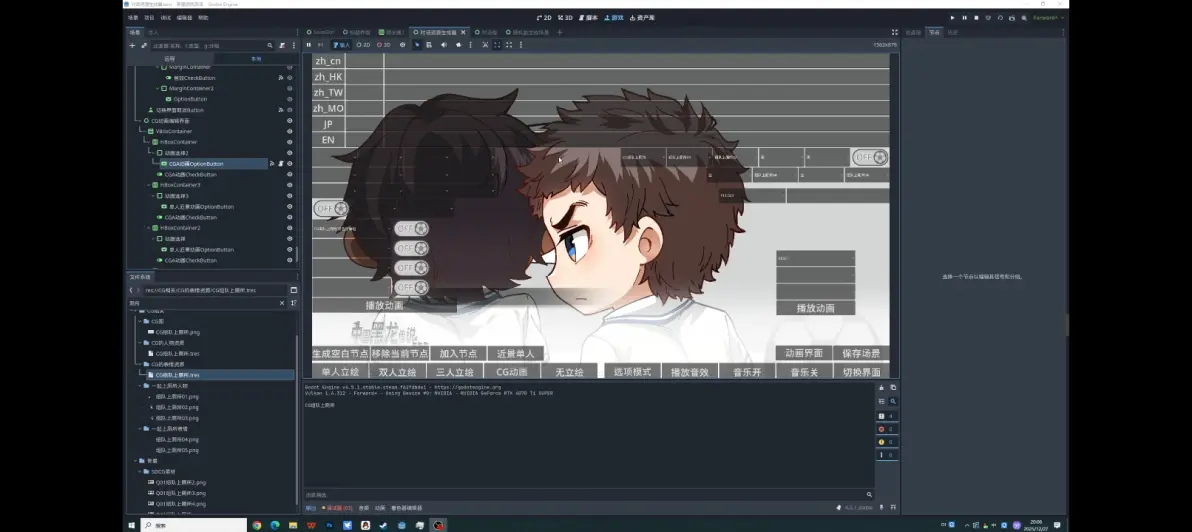This screenshot has height=532, width=1192.
Task: Toggle visibility of OptionButton node
Action: click(290, 99)
